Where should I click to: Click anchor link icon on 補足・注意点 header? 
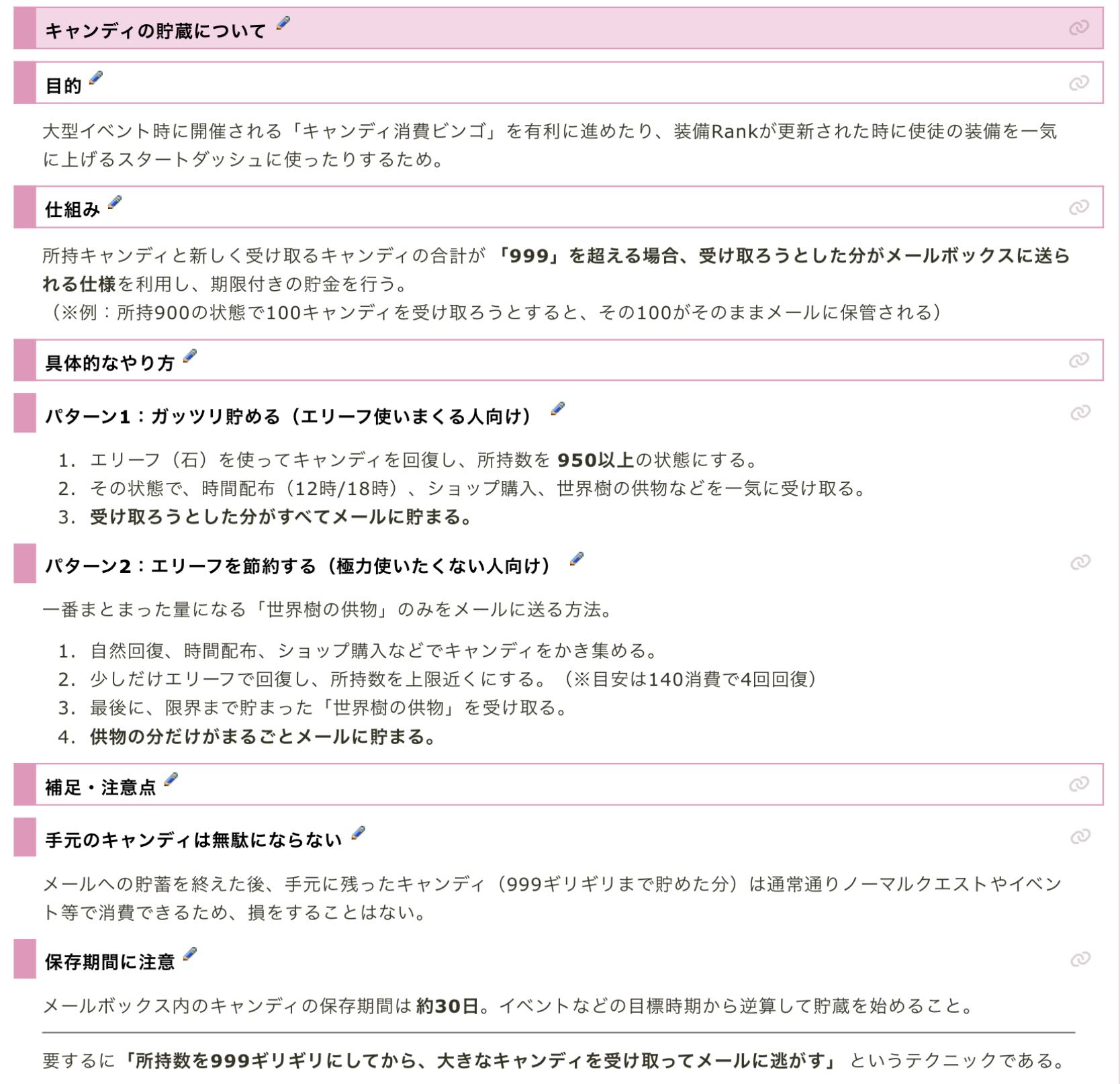tap(1078, 784)
